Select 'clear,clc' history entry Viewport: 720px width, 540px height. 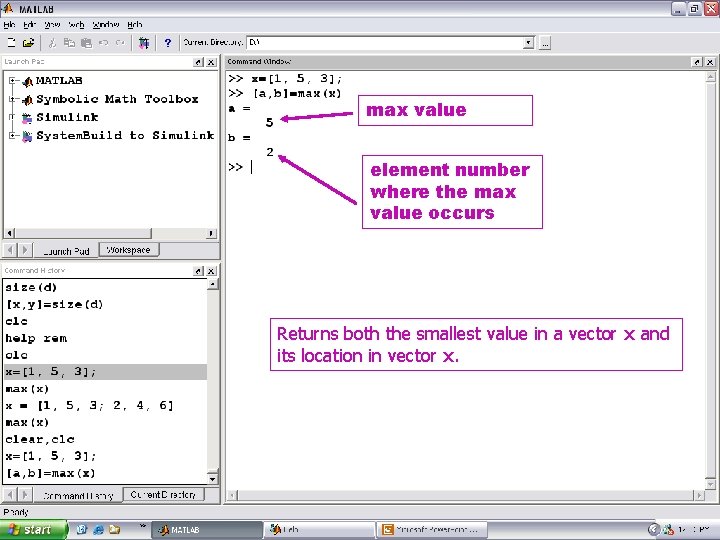coord(40,439)
